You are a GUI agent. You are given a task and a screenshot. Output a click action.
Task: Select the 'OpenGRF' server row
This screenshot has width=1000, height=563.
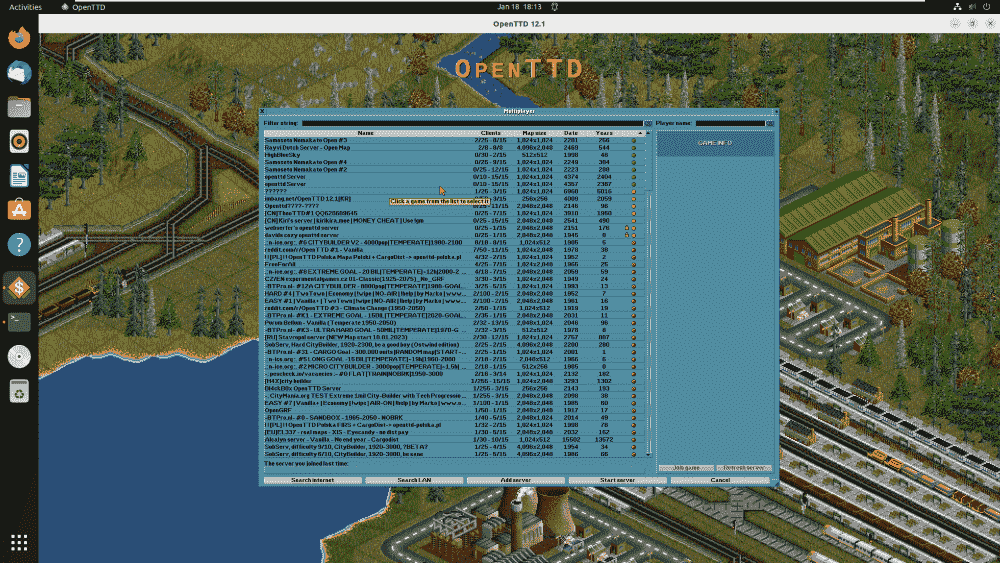454,410
